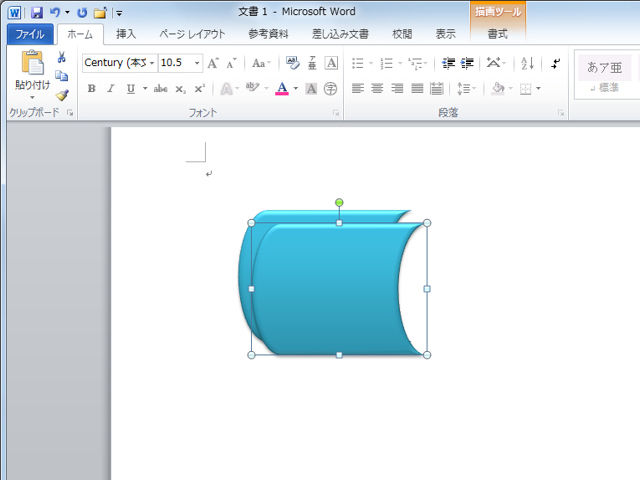Toggle Center text alignment
The width and height of the screenshot is (640, 480).
(377, 88)
